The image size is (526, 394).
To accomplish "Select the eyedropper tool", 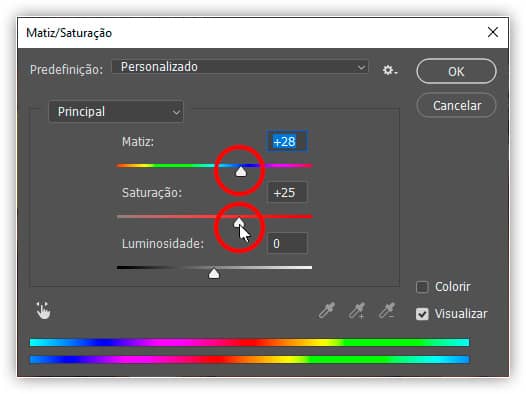I will [326, 310].
